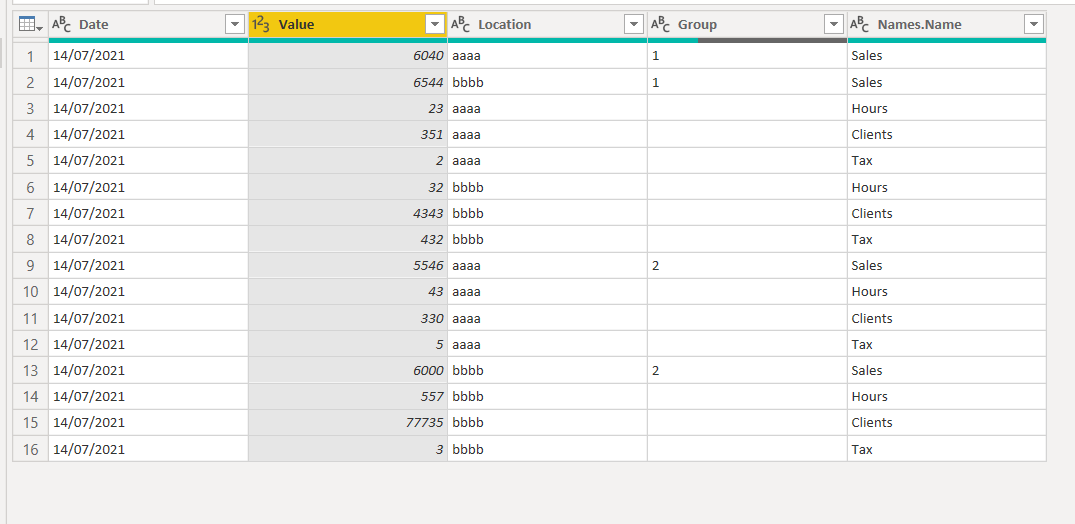Screen dimensions: 1075x524
Task: Click value cell 43
Action: tap(348, 291)
